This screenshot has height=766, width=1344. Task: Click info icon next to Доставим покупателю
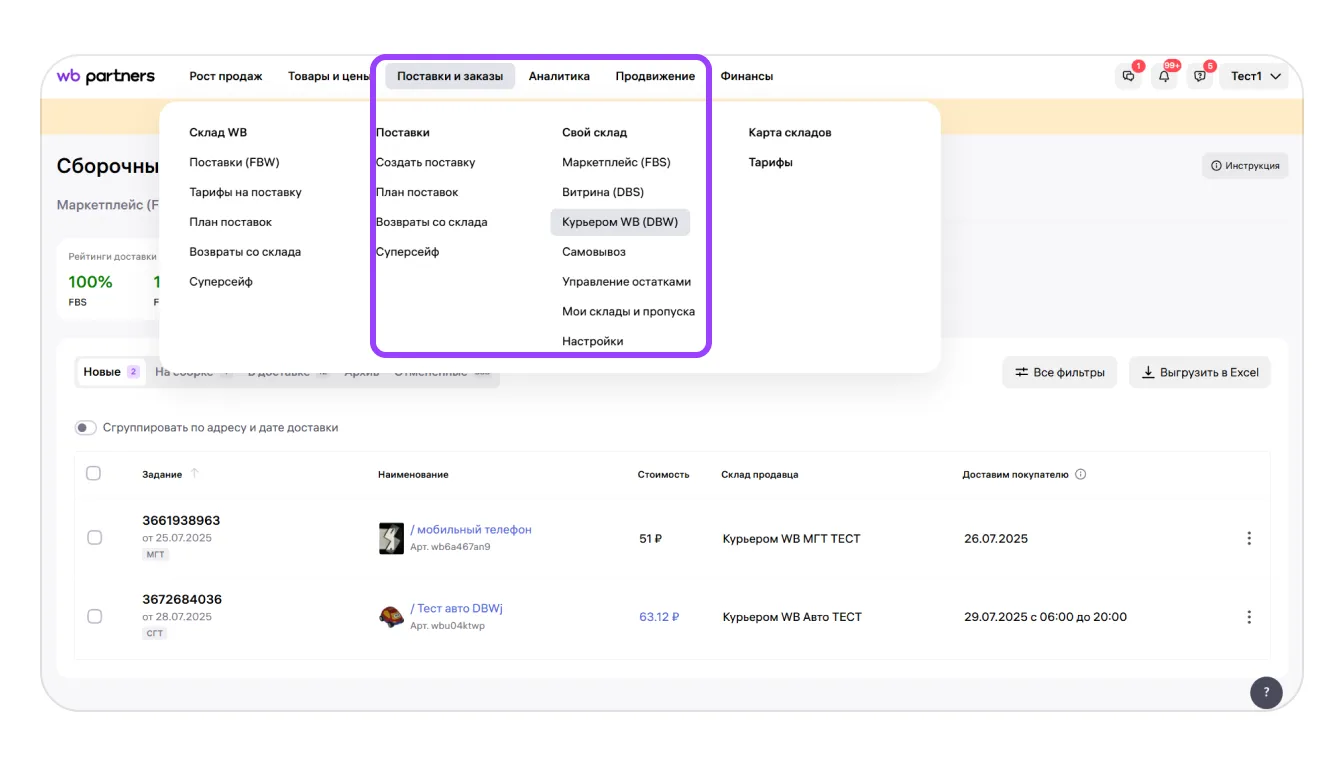[x=1081, y=474]
